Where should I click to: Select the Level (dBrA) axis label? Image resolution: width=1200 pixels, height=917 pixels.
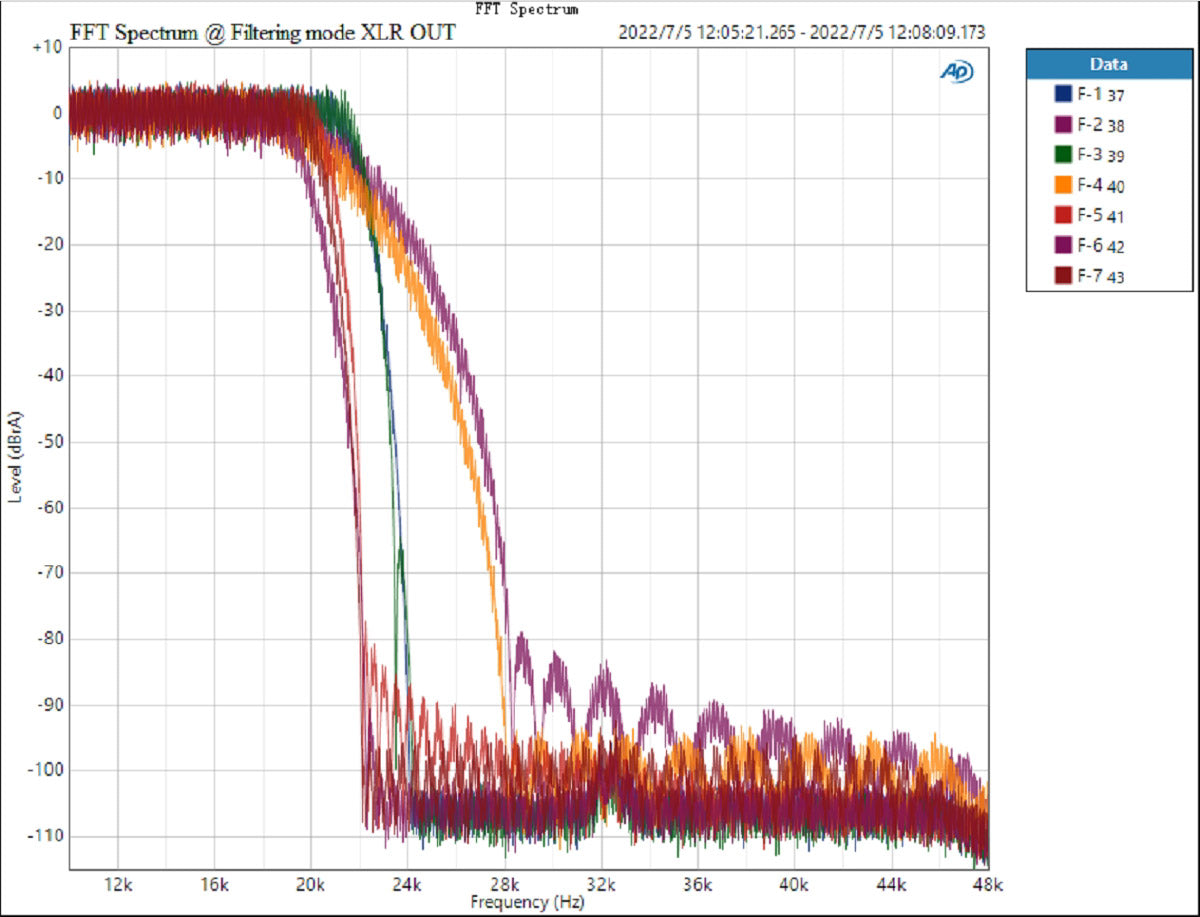point(16,456)
